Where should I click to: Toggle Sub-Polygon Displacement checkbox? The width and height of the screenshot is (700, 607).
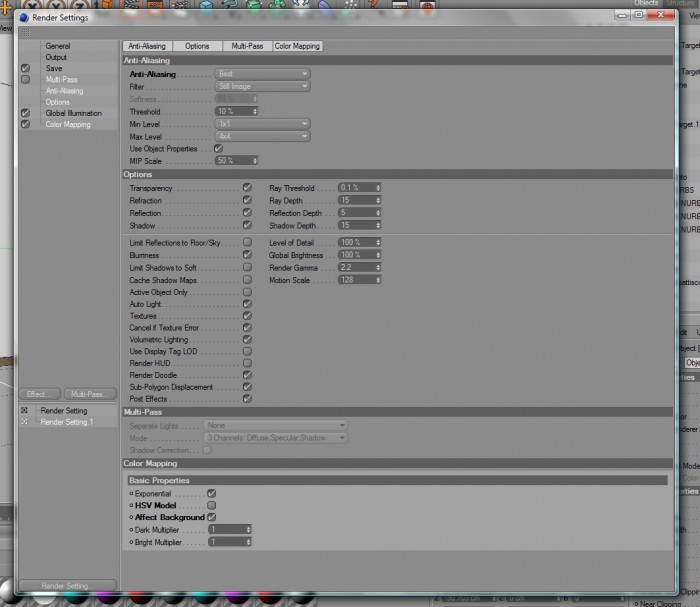[247, 387]
